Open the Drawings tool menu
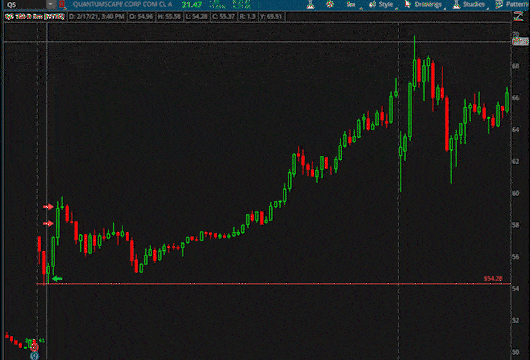 tap(424, 4)
